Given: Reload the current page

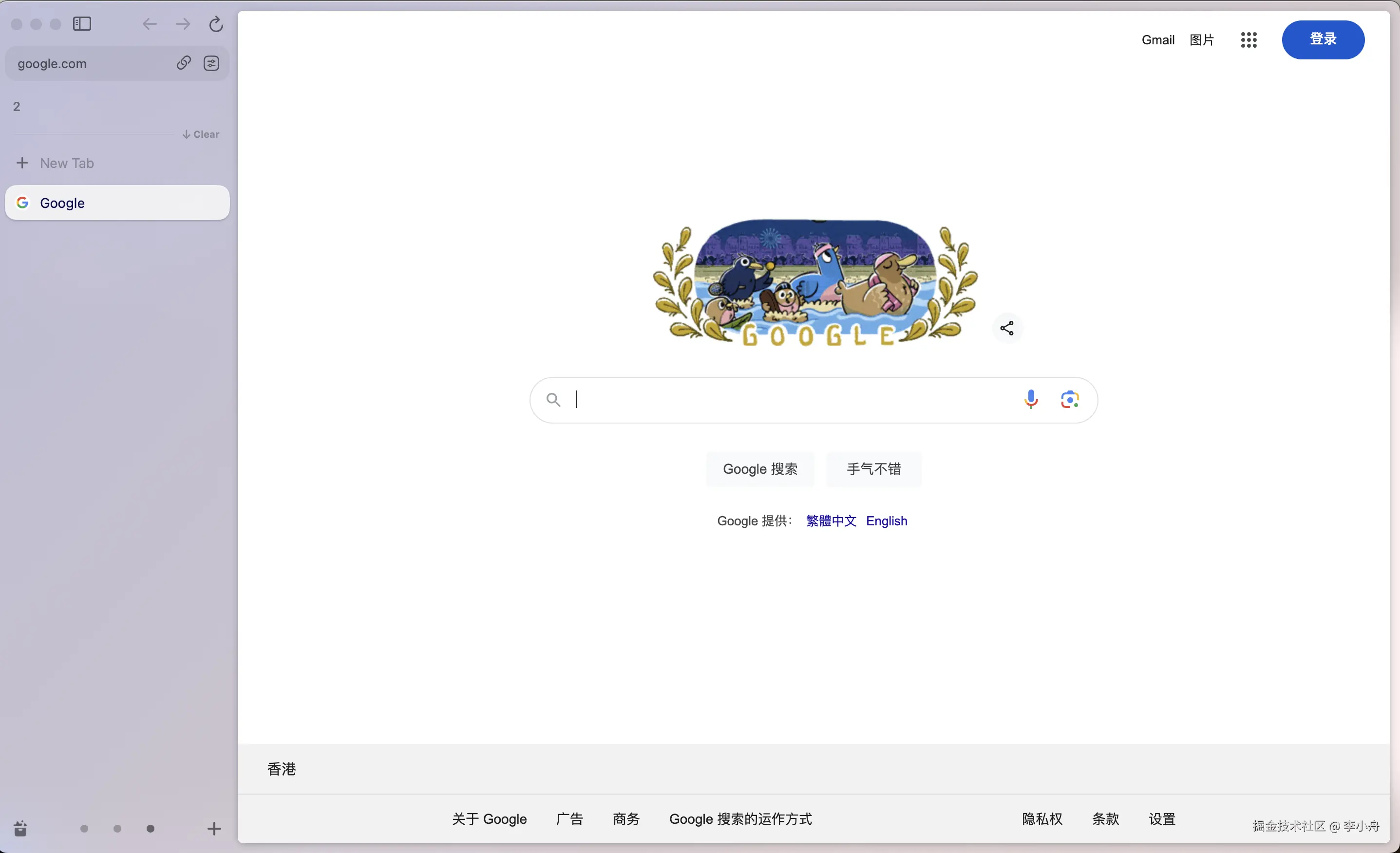Looking at the screenshot, I should coord(216,24).
